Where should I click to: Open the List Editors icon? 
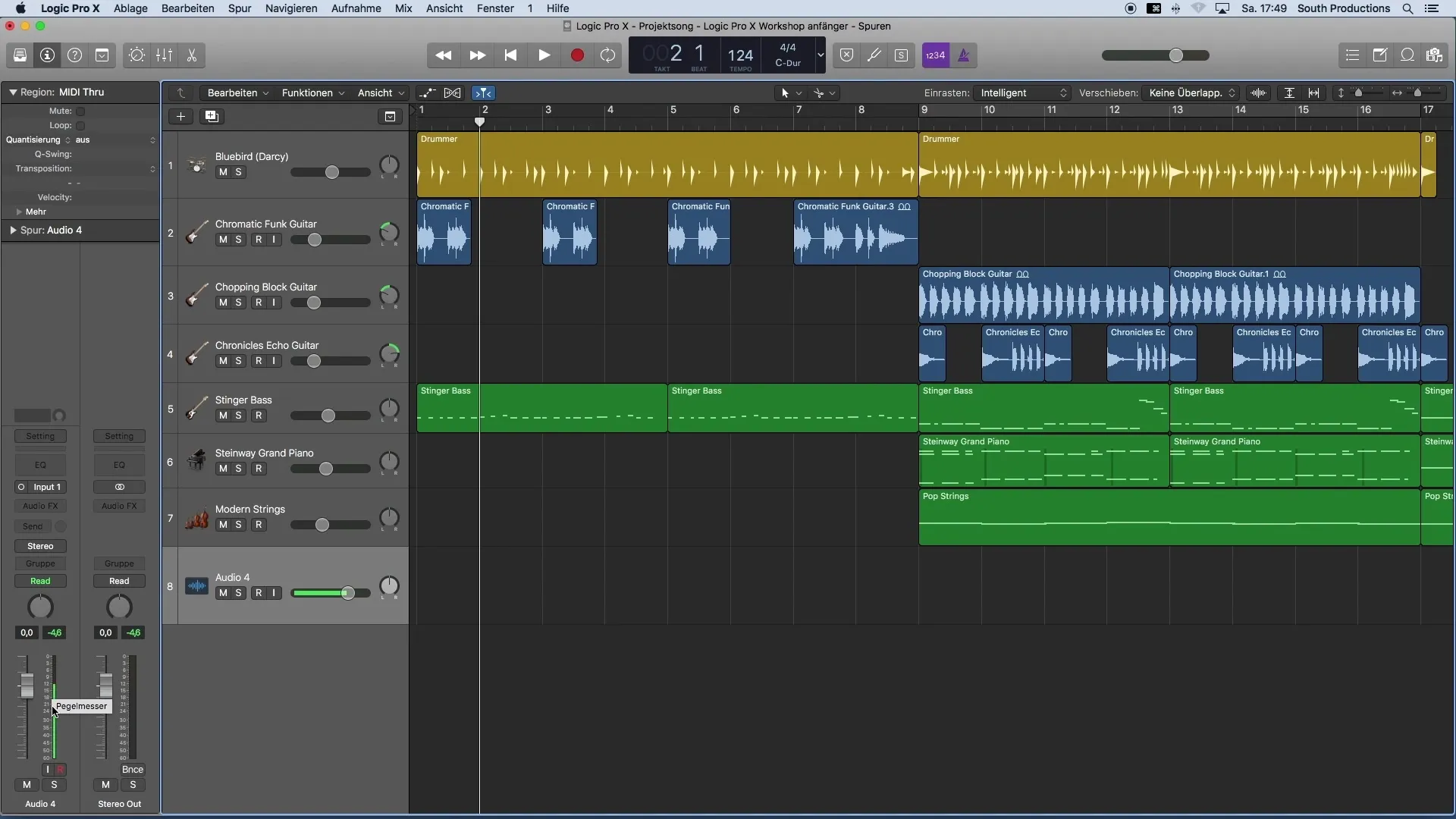(x=1352, y=55)
